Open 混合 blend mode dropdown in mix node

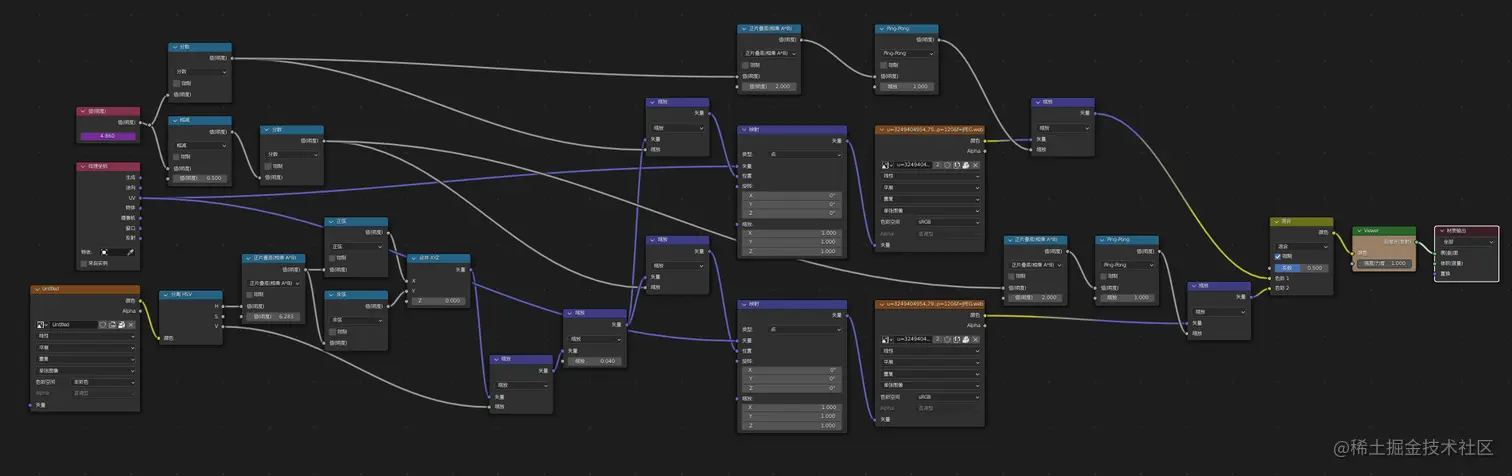coord(1302,246)
